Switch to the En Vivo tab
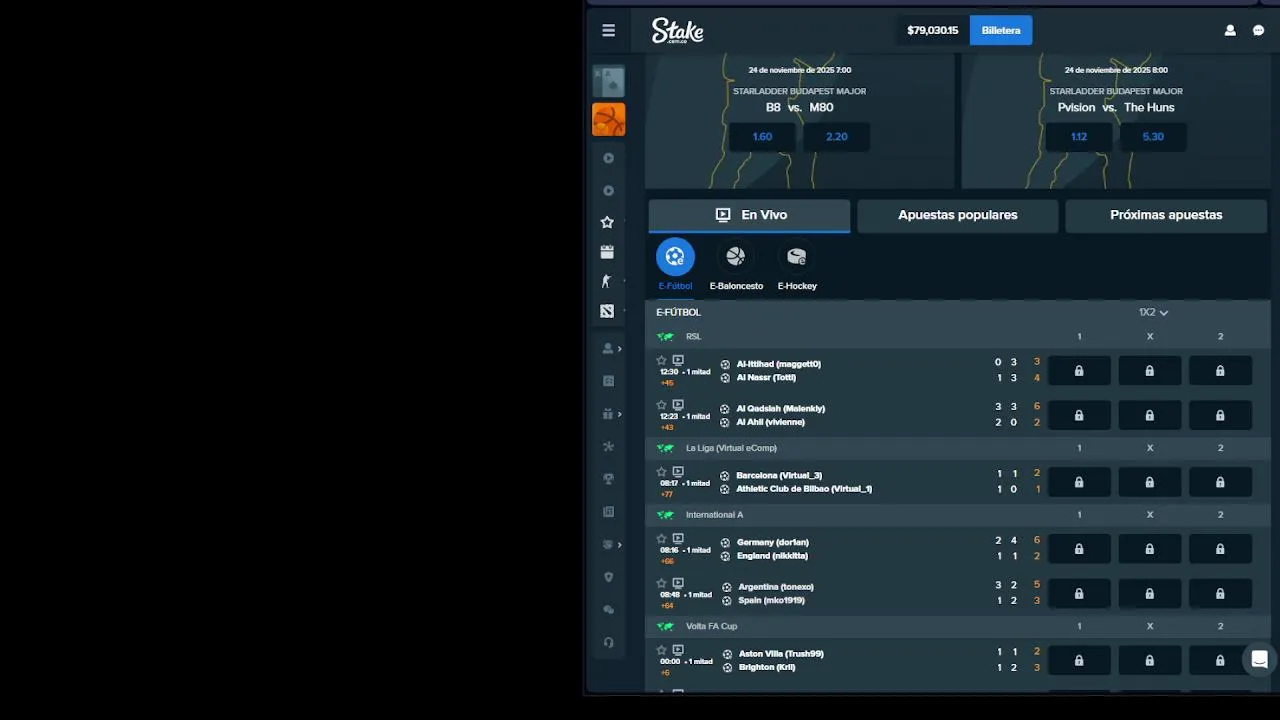 tap(750, 215)
